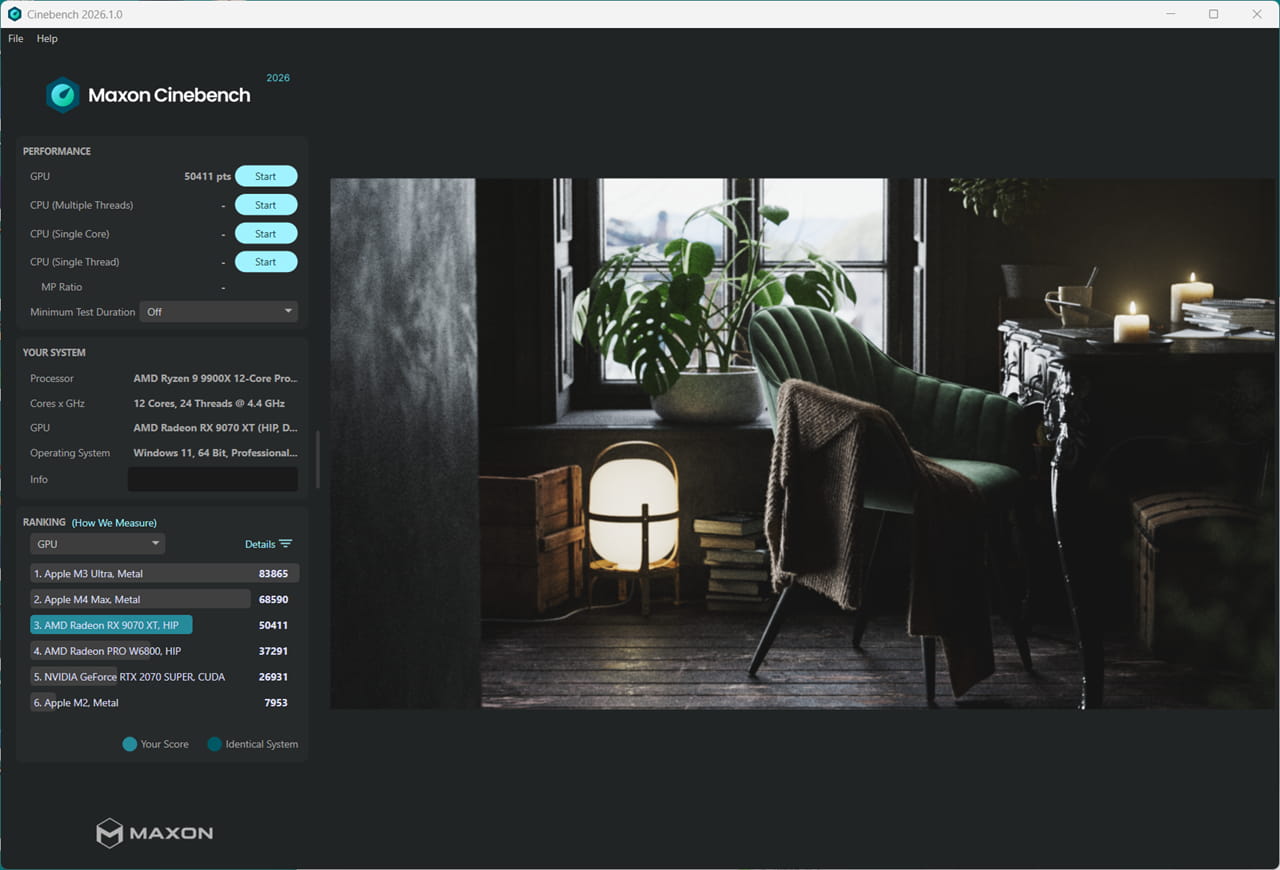Click the 83865 ranking score
Image resolution: width=1280 pixels, height=870 pixels.
pos(273,574)
